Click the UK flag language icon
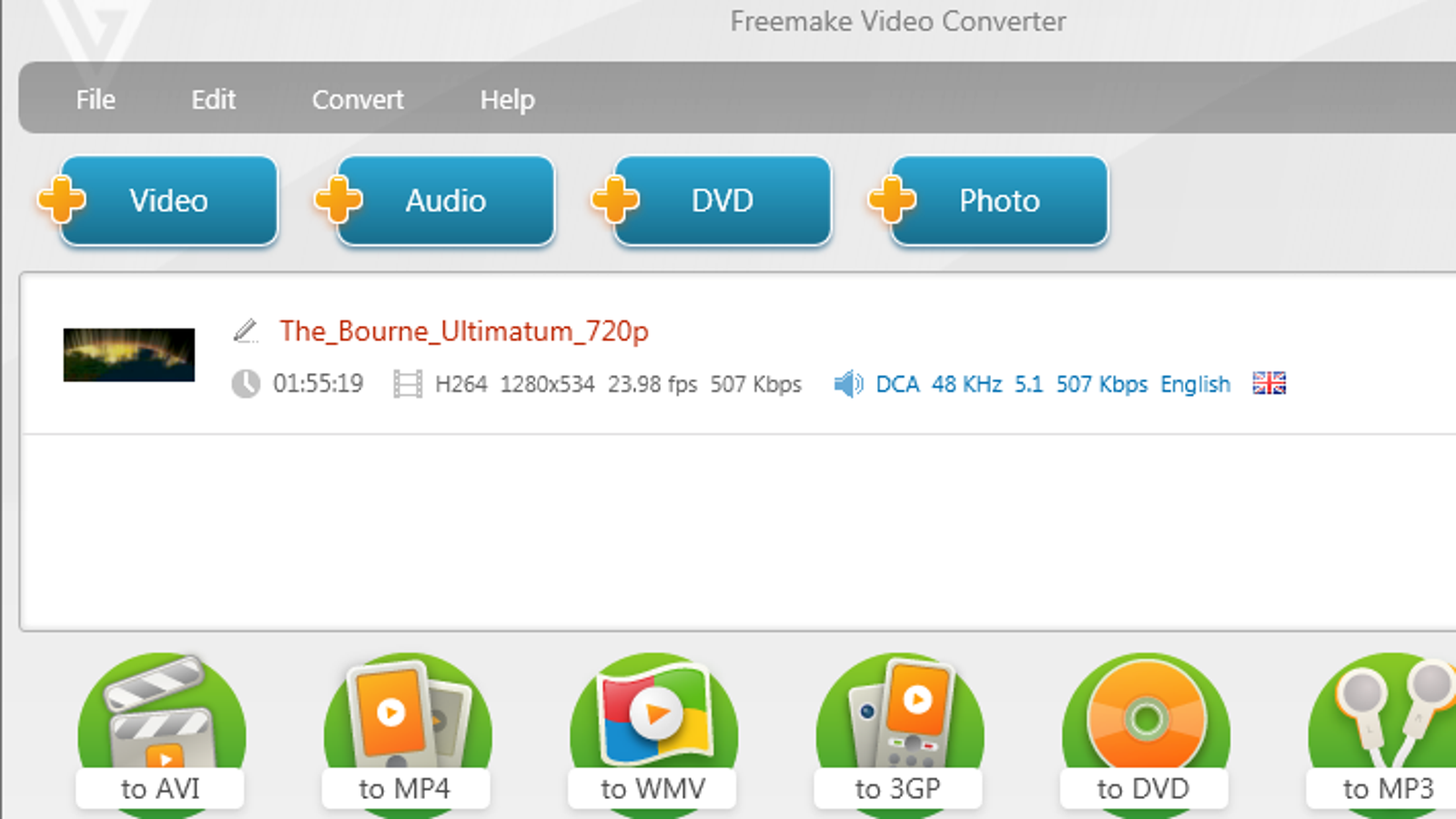1456x819 pixels. pos(1269,383)
